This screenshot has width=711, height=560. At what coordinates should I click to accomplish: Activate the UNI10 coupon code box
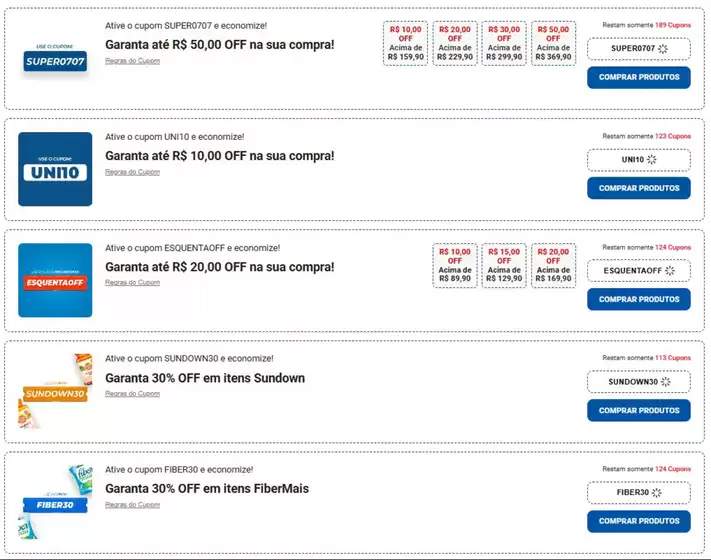[x=639, y=160]
